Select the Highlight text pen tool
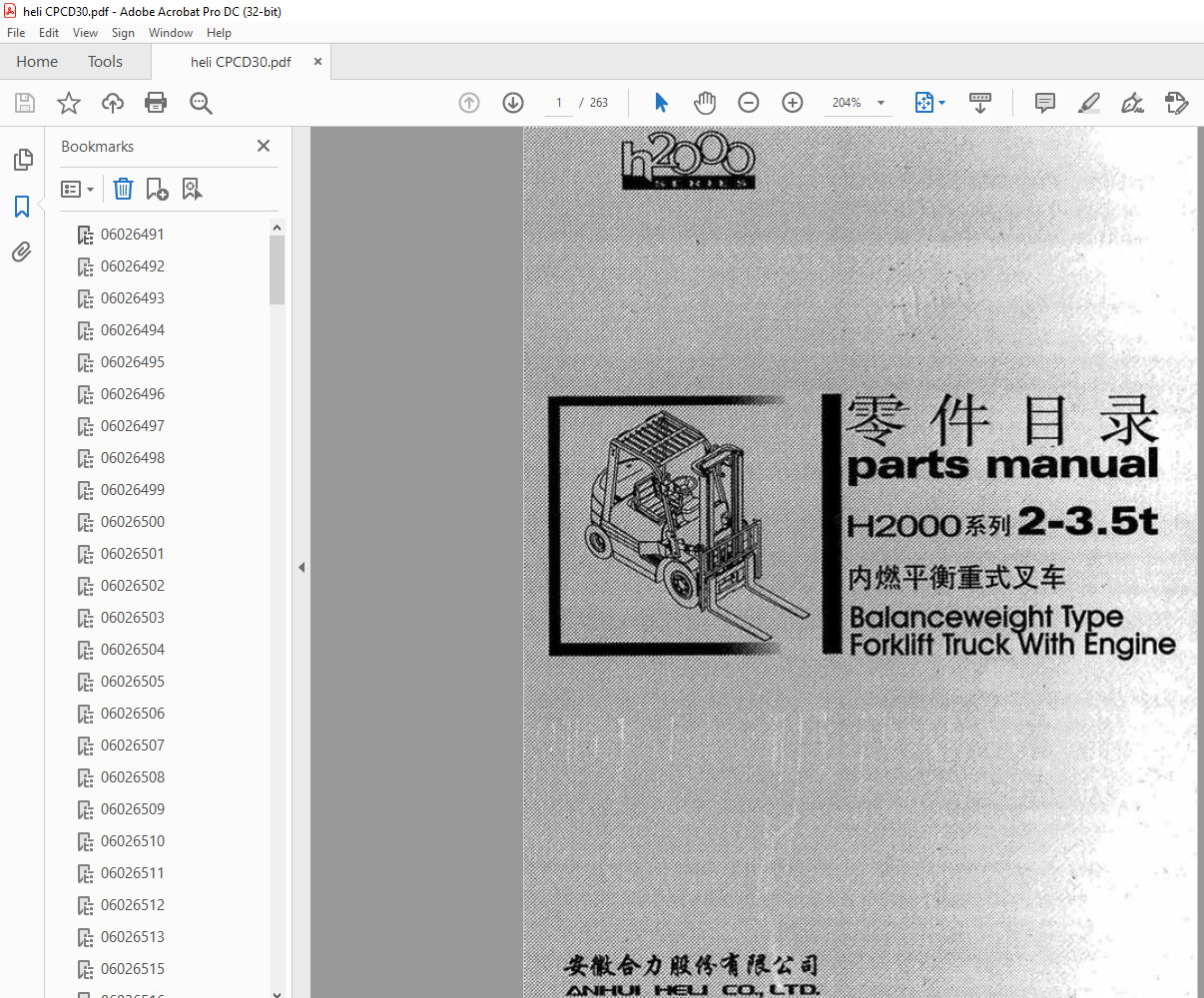This screenshot has height=998, width=1204. tap(1089, 103)
